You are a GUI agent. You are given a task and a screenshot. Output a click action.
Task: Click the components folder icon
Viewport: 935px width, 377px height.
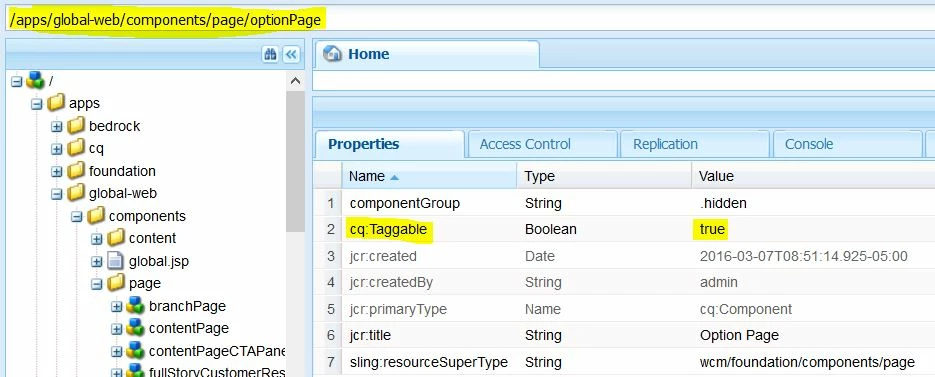coord(96,216)
